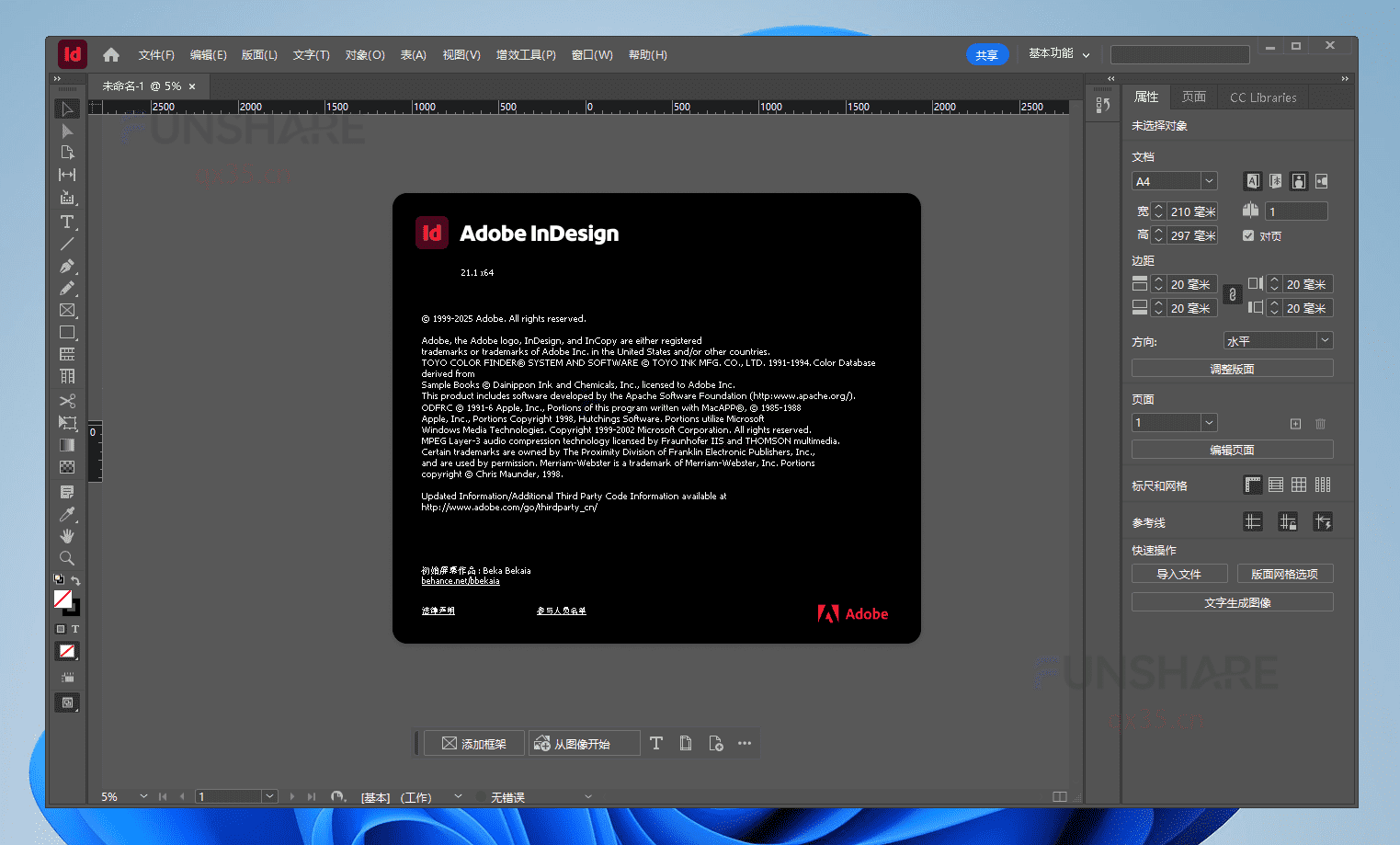
Task: Open the 文字生成图像 quick action
Action: pos(1232,601)
